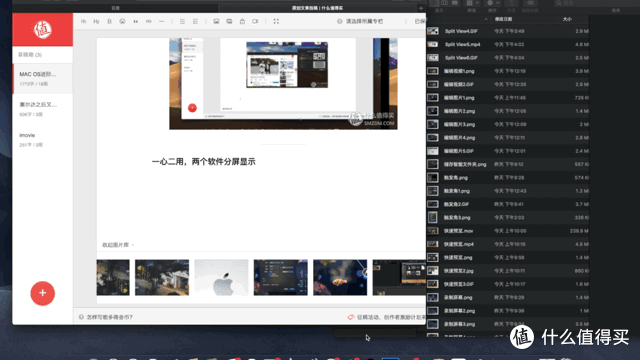This screenshot has width=640, height=360.
Task: Toggle sort direction arrow in Finder name column
Action: tap(486, 19)
